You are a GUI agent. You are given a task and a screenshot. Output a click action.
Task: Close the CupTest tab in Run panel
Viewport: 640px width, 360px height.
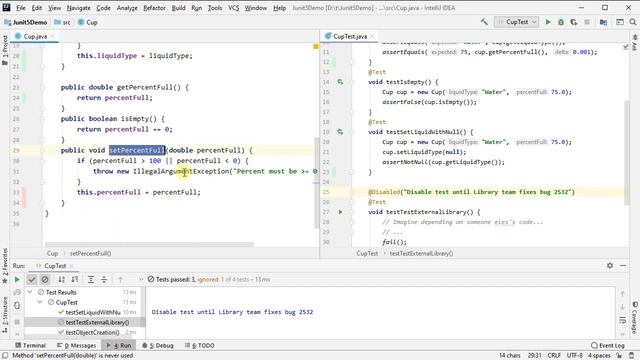pyautogui.click(x=71, y=266)
